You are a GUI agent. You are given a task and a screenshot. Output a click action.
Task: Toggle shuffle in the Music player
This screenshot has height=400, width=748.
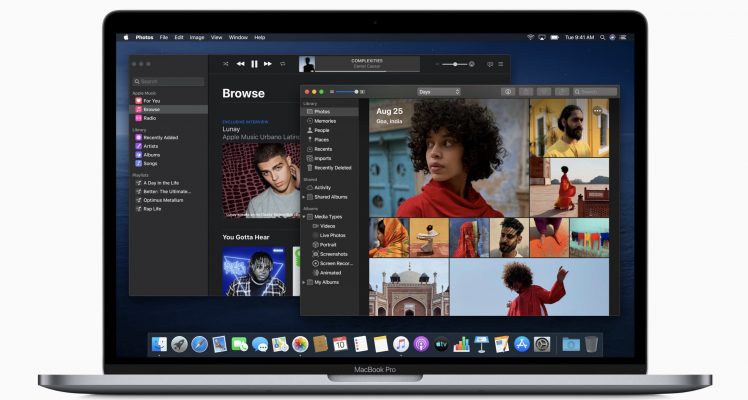226,64
